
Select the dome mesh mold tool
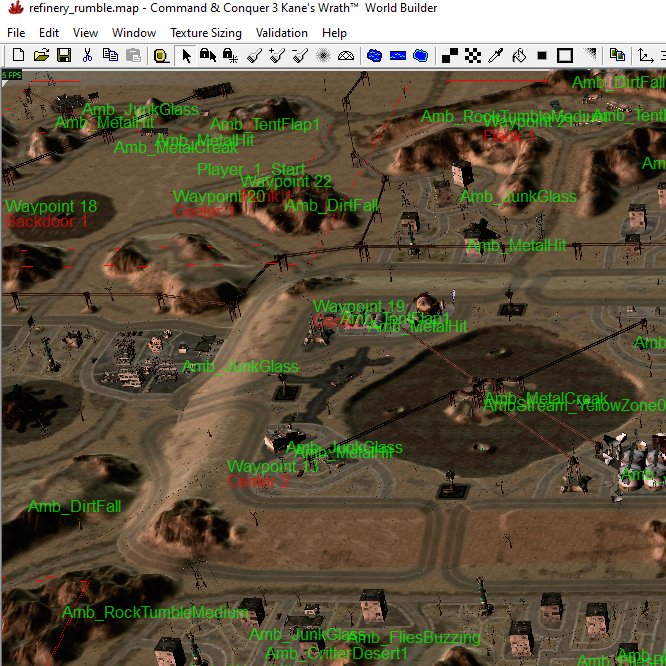(346, 56)
